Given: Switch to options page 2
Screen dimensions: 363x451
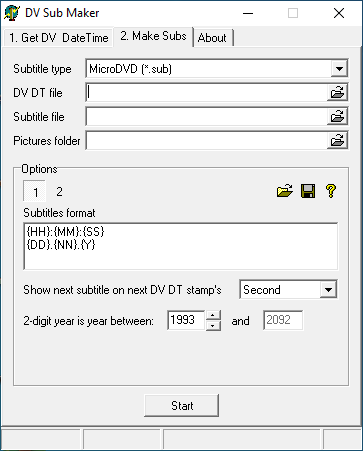Looking at the screenshot, I should click(x=59, y=192).
